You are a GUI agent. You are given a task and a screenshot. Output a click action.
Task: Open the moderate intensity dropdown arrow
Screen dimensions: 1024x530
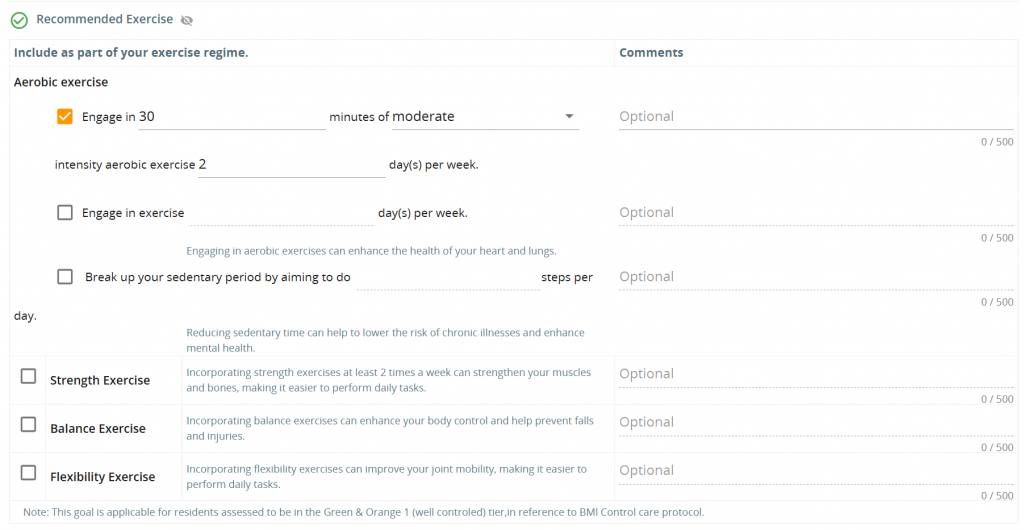click(569, 116)
